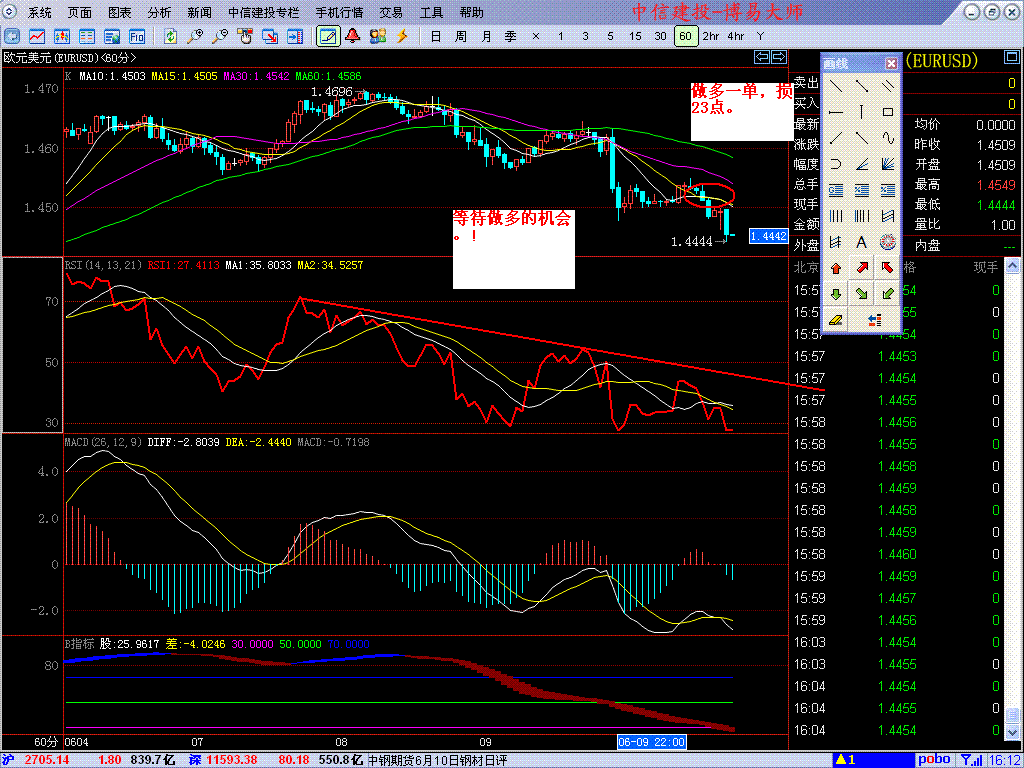This screenshot has height=768, width=1024.
Task: Open the 图表 menu
Action: coord(120,12)
